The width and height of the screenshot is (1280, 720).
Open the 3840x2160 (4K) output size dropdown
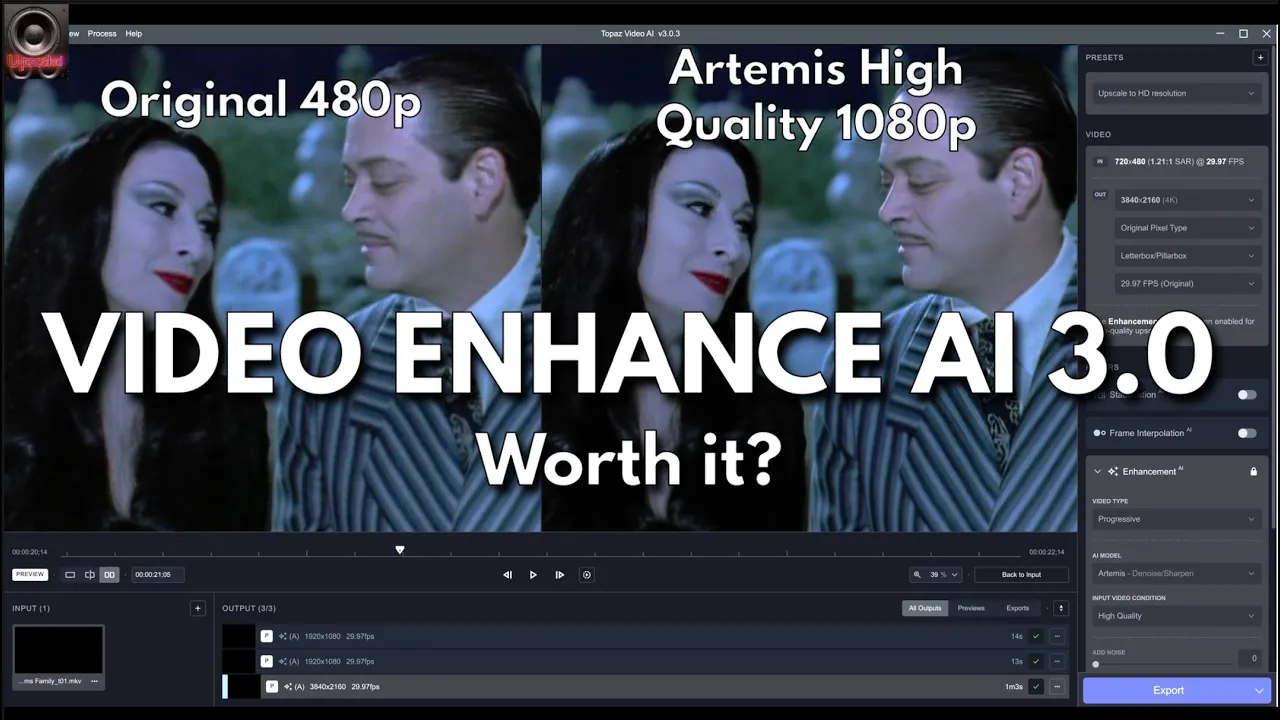1187,200
